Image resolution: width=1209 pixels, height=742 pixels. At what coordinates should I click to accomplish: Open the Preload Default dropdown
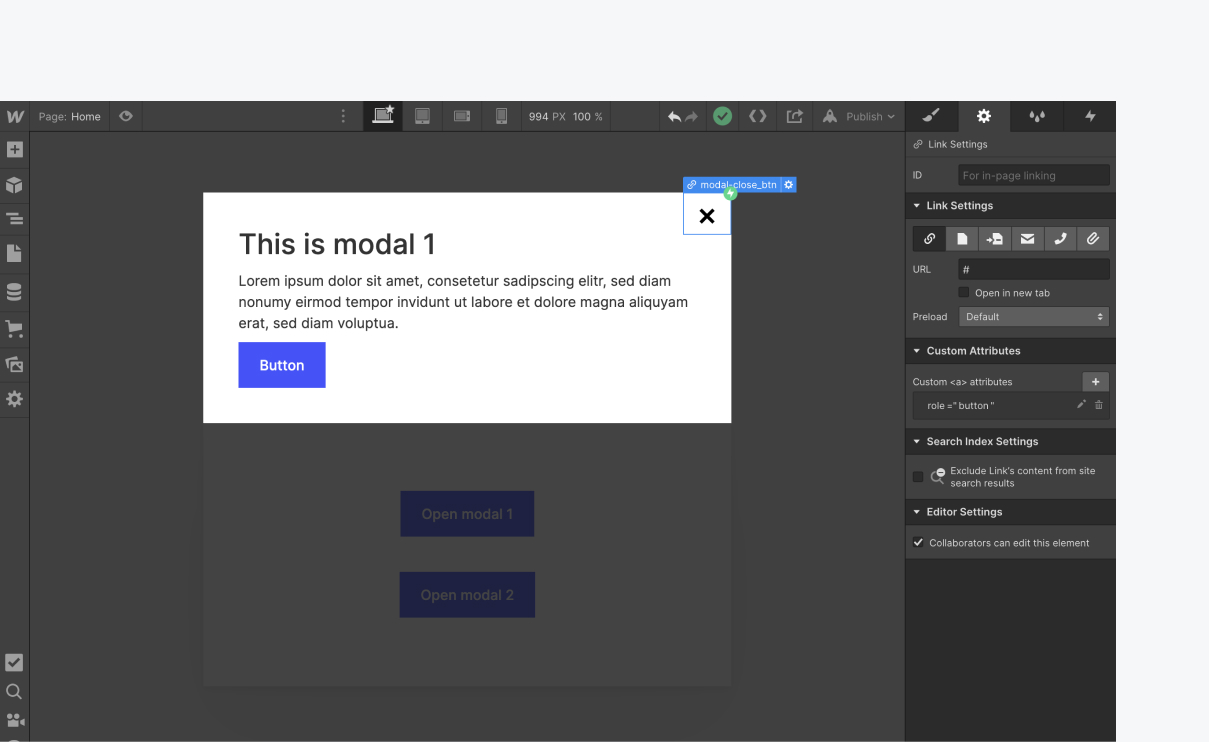1034,316
